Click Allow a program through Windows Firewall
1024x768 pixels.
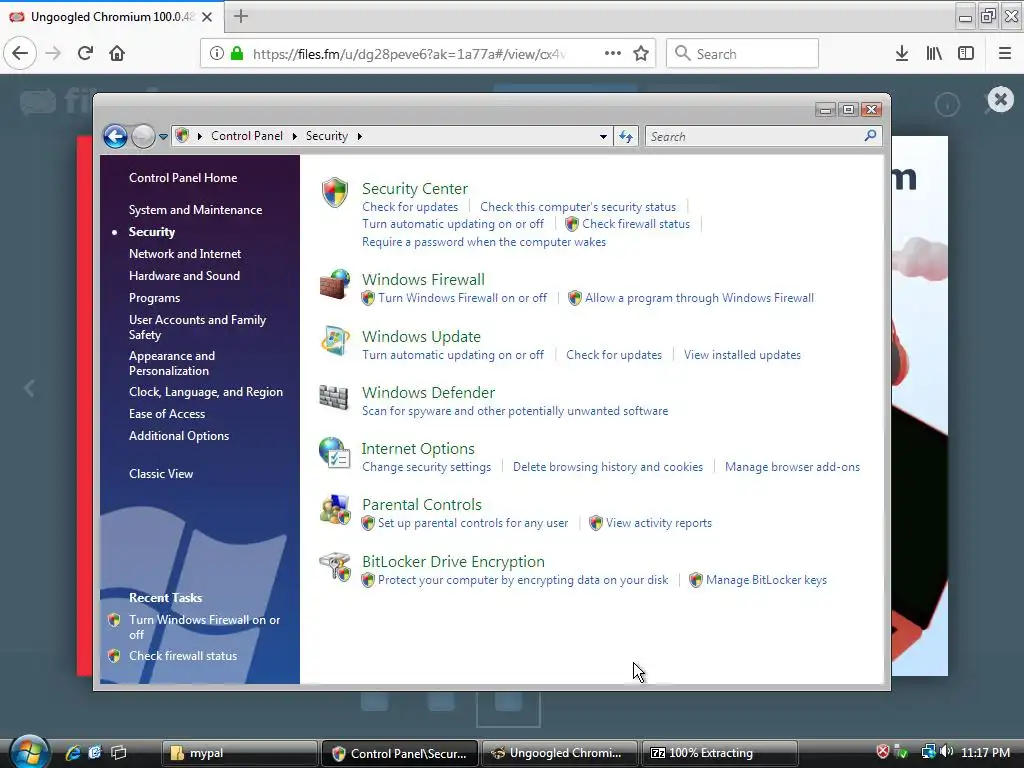pos(699,298)
